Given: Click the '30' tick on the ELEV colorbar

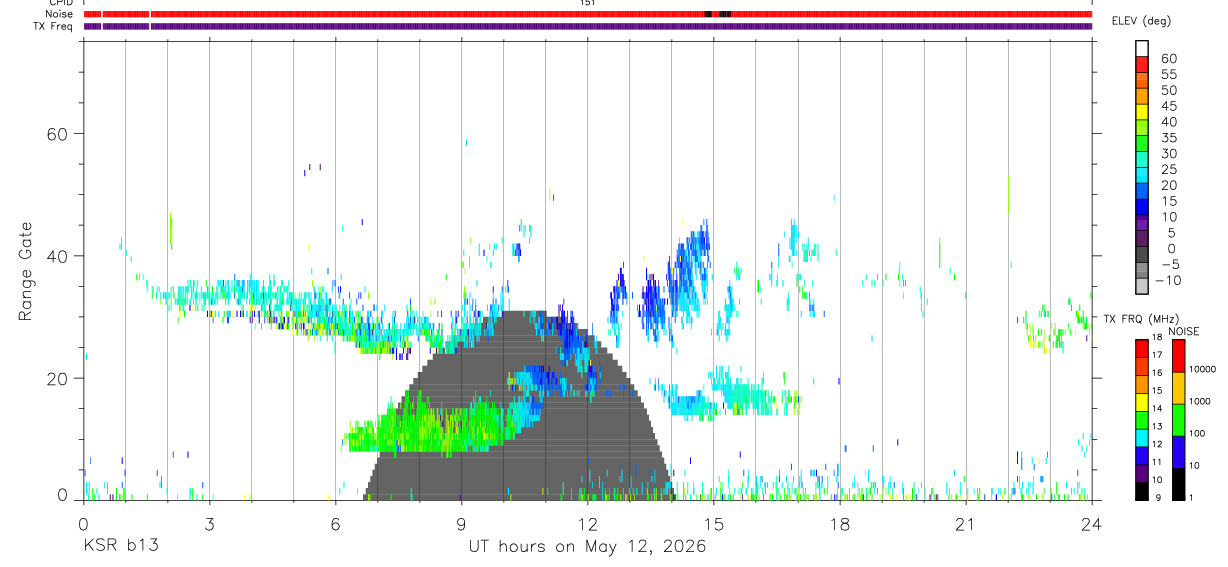Looking at the screenshot, I should [x=1168, y=153].
